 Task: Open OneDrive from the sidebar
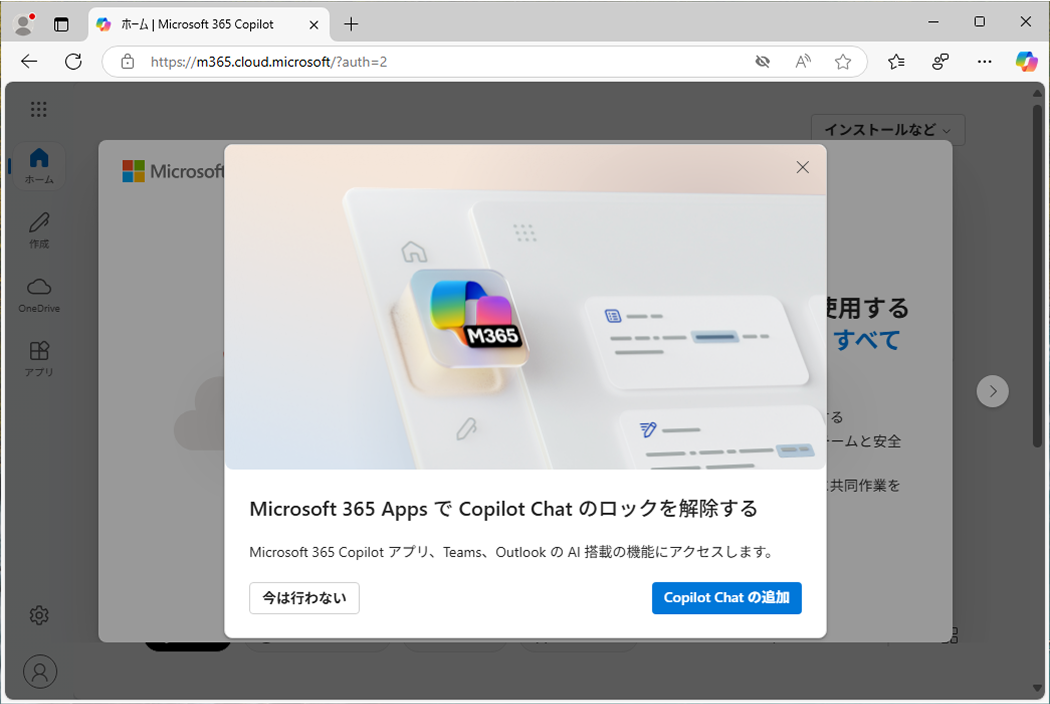39,295
